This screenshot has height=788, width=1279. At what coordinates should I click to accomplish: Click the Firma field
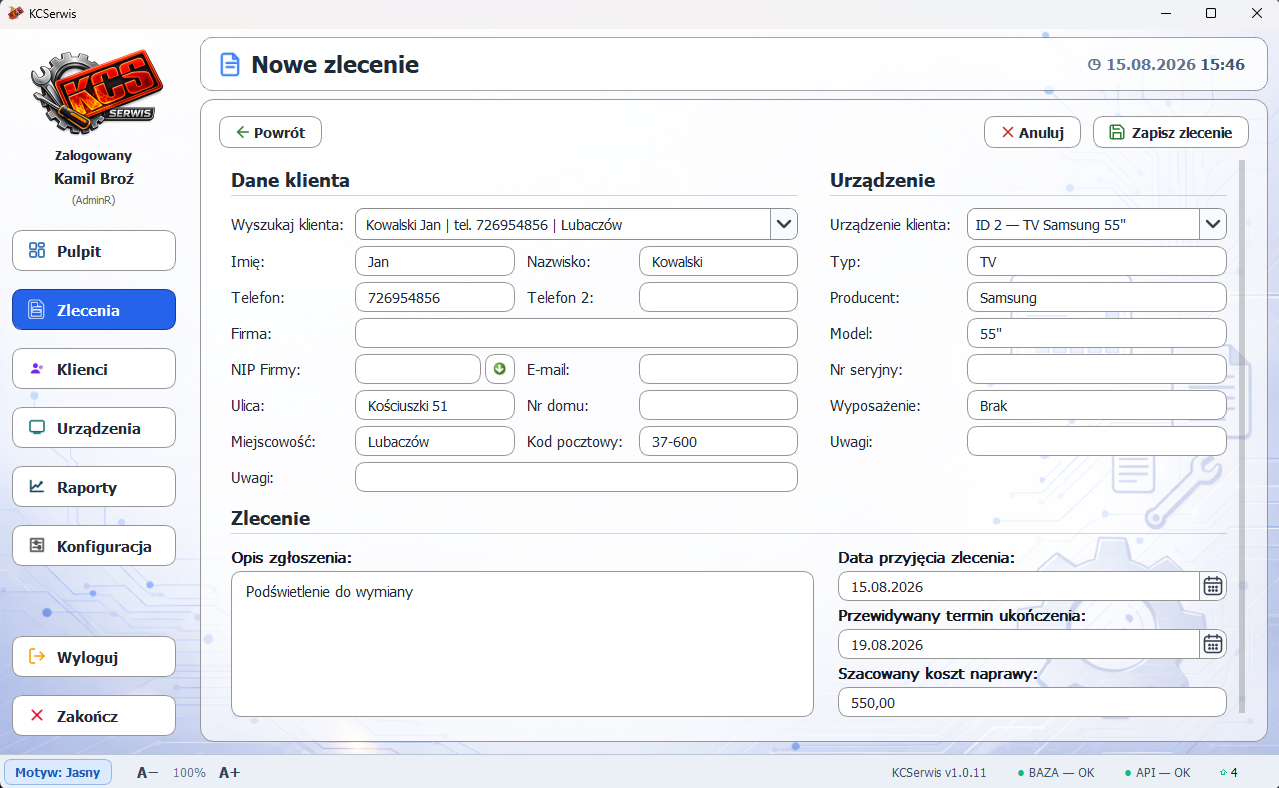576,333
